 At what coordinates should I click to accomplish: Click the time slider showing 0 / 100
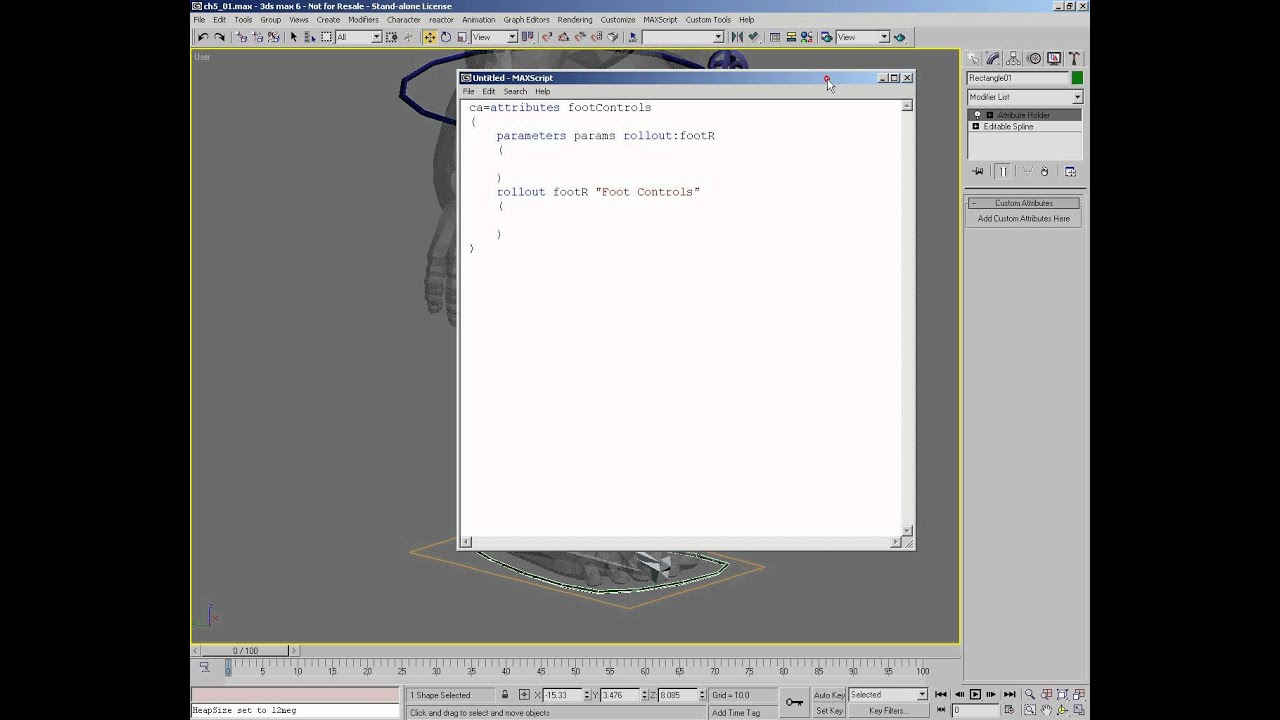245,650
